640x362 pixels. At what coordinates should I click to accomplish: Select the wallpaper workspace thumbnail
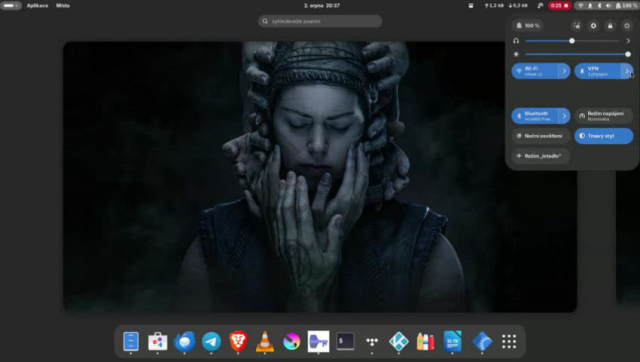point(320,177)
